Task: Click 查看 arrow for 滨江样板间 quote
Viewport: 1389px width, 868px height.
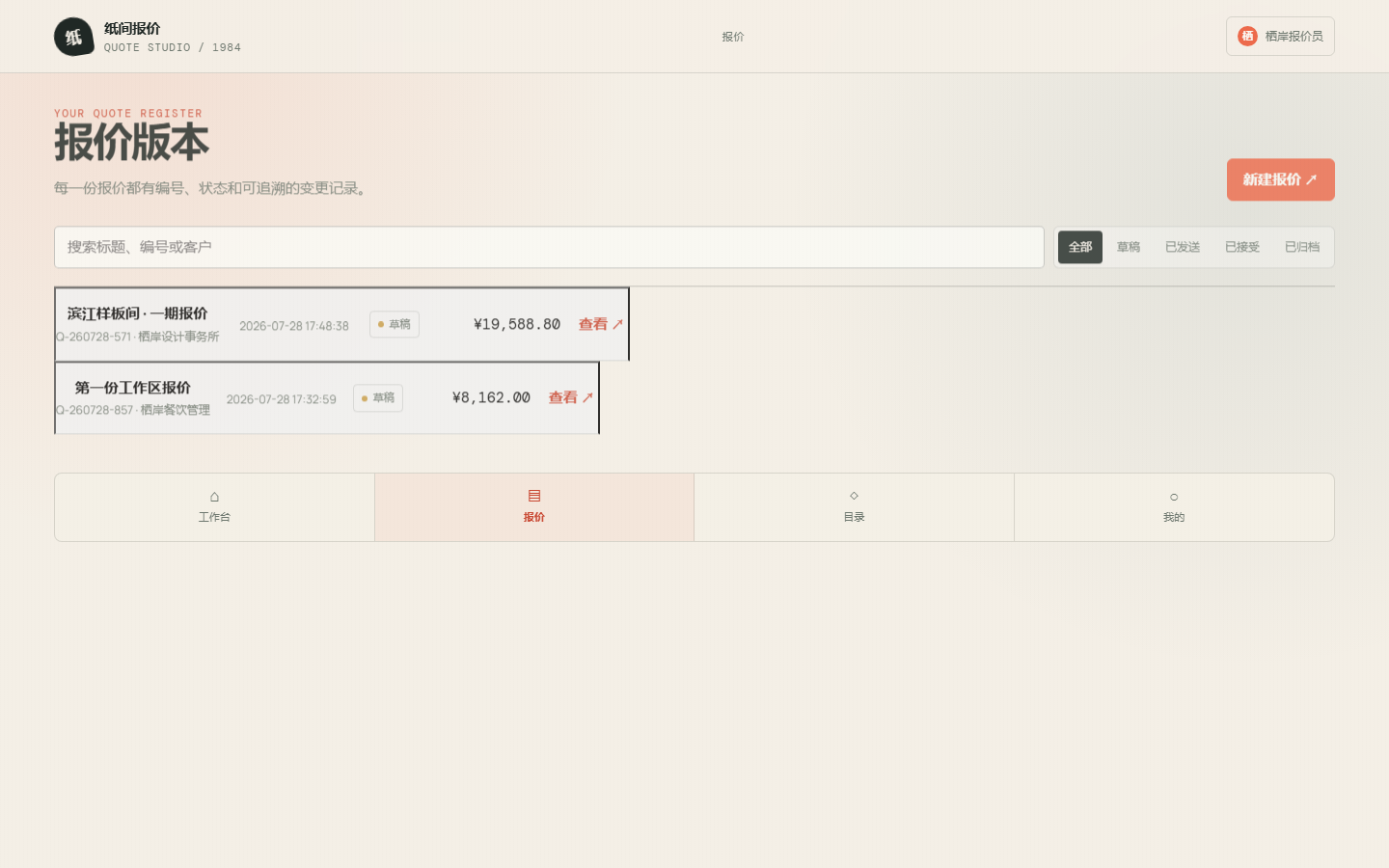Action: click(601, 324)
